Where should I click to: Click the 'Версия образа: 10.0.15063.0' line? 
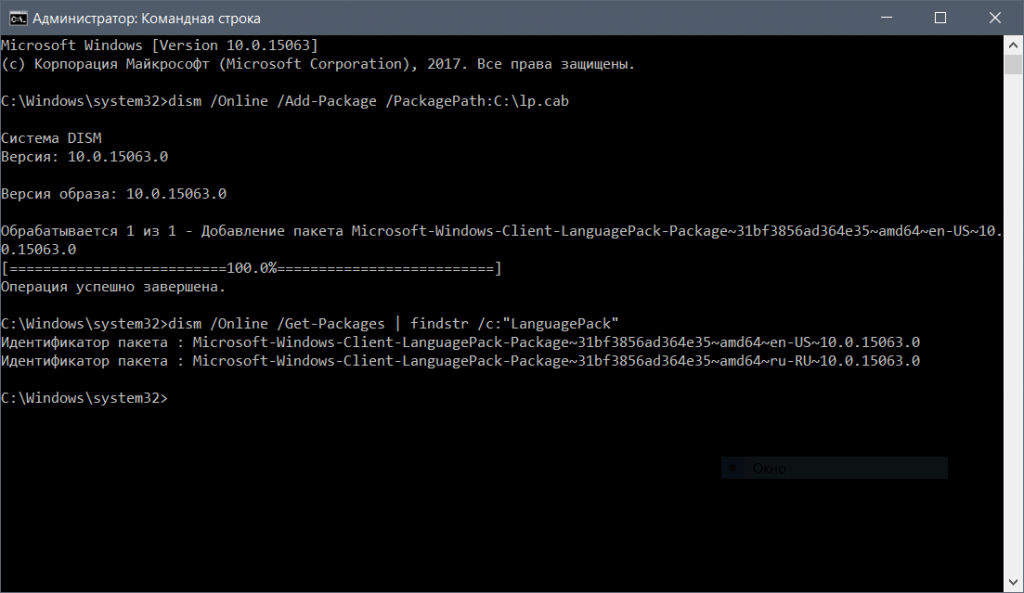point(113,194)
